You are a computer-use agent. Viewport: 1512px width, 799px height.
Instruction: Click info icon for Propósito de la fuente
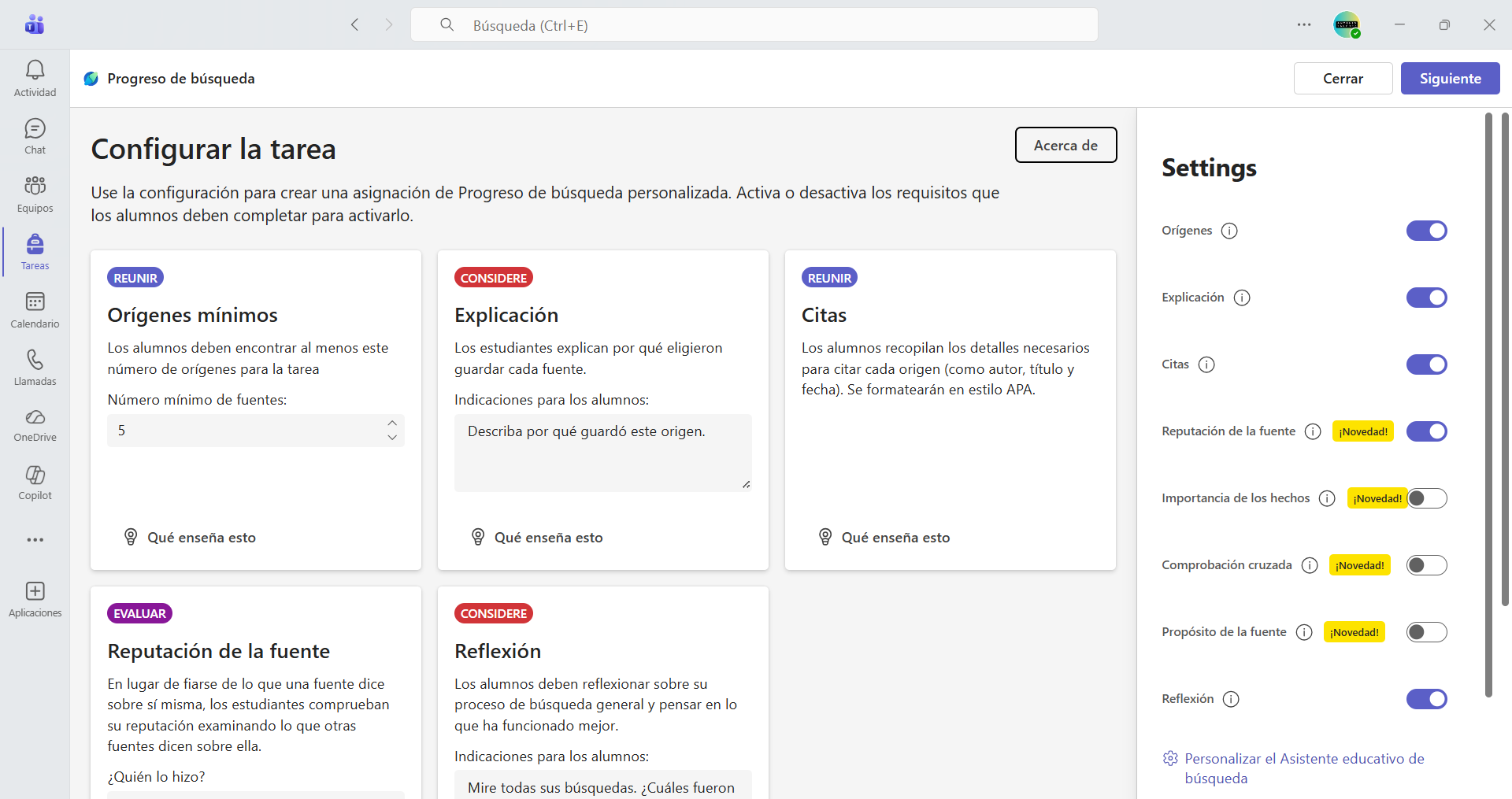(x=1304, y=632)
